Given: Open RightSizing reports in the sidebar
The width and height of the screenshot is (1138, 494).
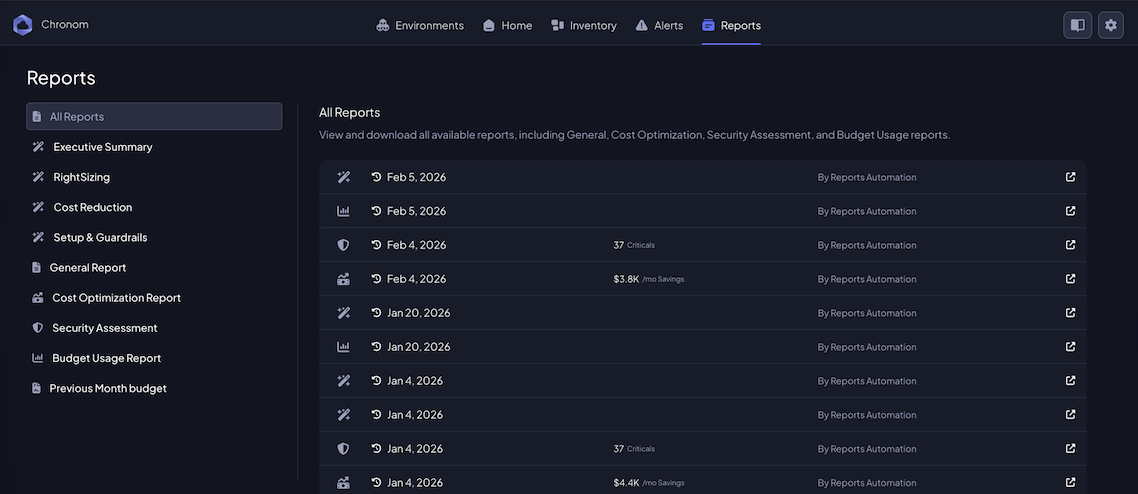Looking at the screenshot, I should point(81,177).
